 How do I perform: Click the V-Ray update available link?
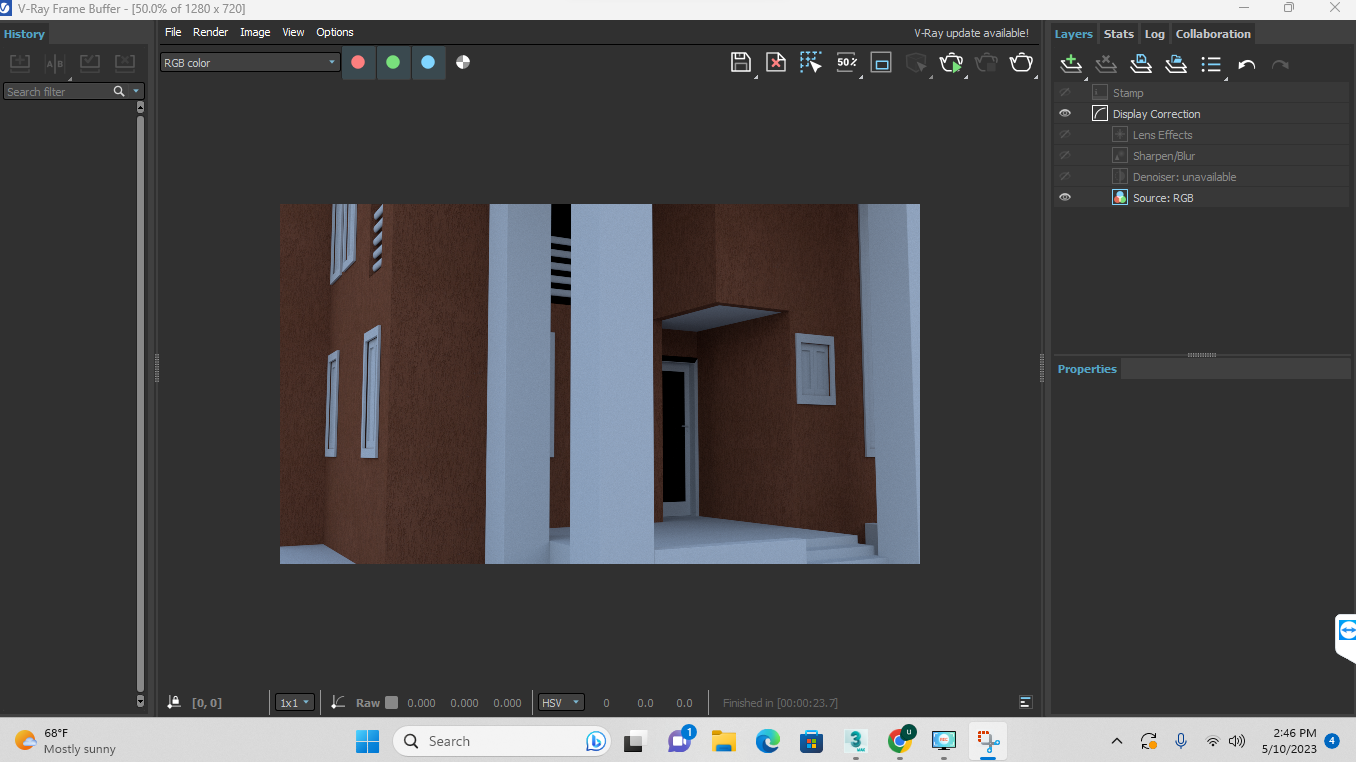tap(970, 32)
